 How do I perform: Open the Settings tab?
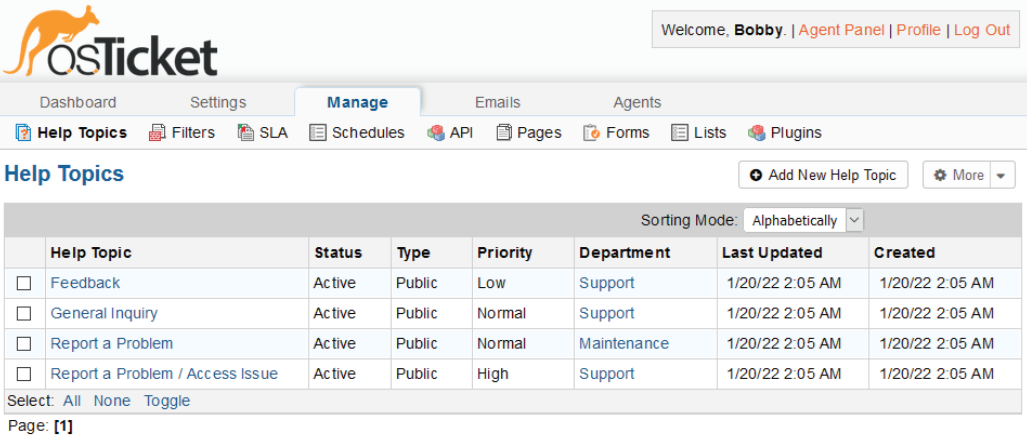pyautogui.click(x=218, y=102)
